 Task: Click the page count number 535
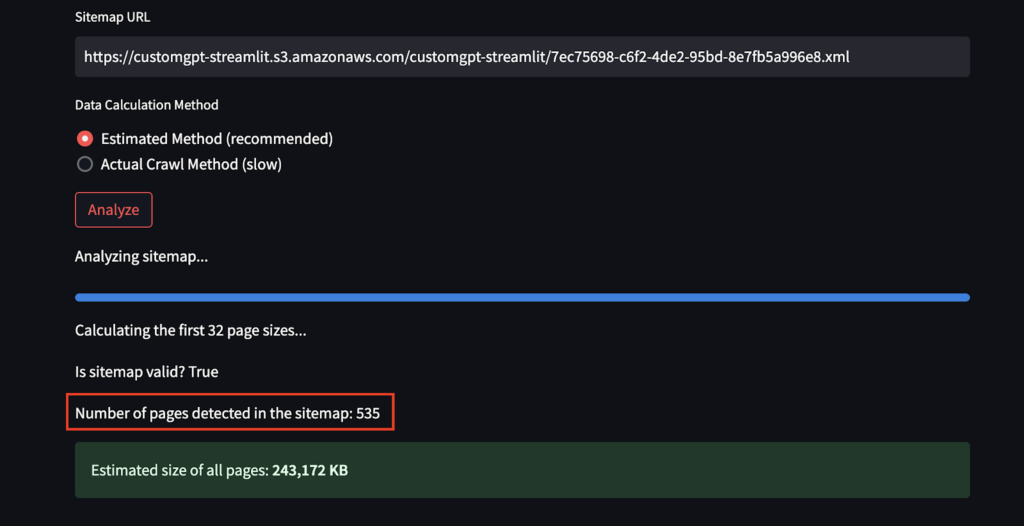368,413
